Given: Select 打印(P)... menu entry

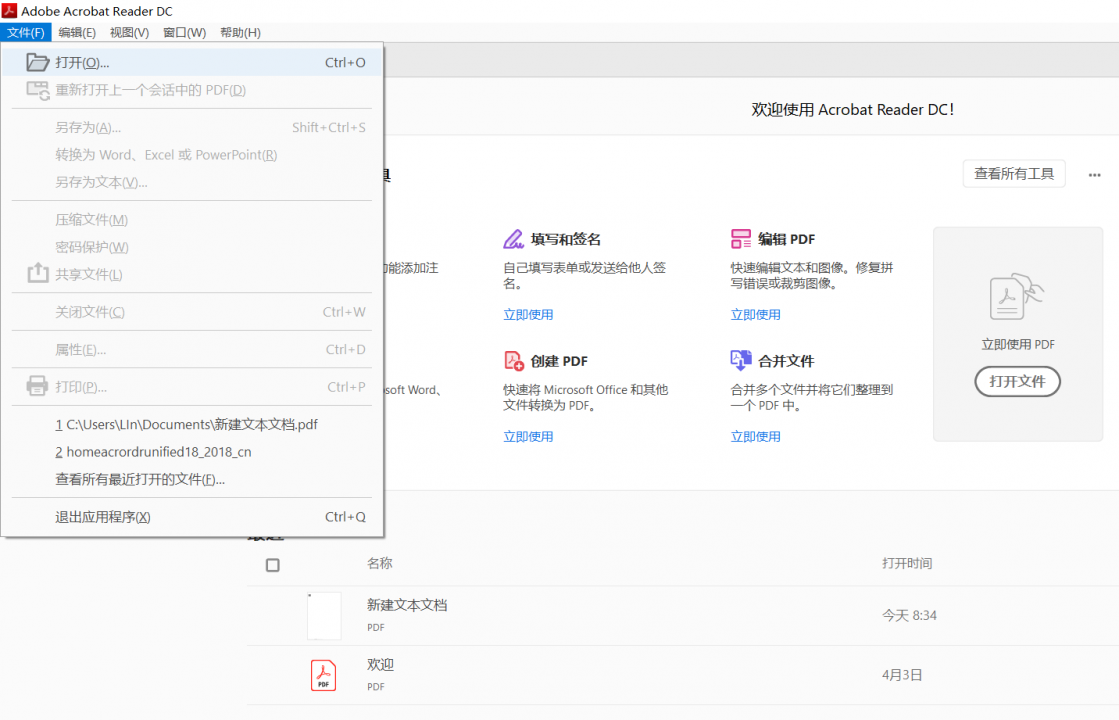Looking at the screenshot, I should [x=192, y=387].
